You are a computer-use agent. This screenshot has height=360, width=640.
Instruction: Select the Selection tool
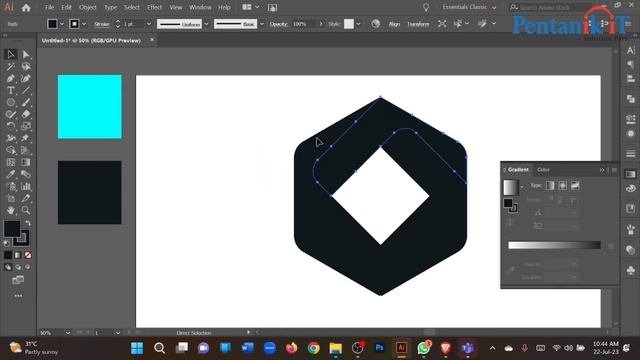tap(11, 54)
